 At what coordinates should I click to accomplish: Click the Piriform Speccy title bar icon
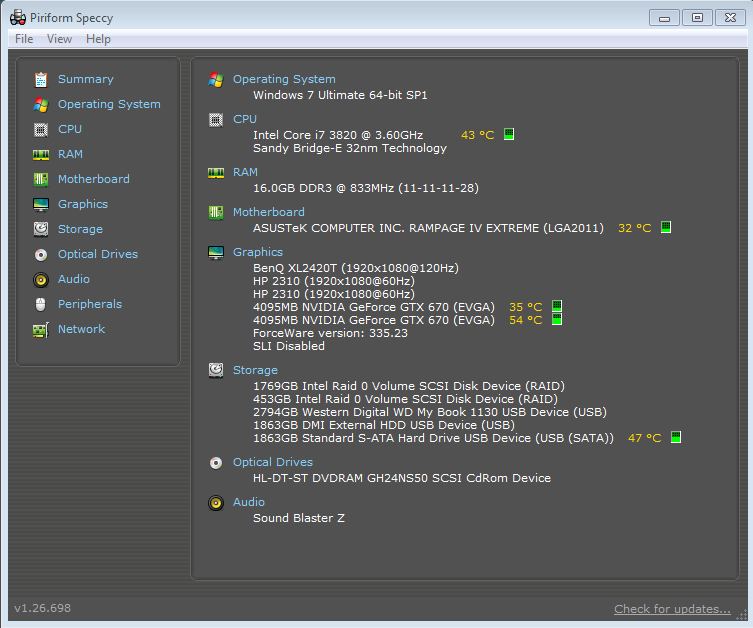pyautogui.click(x=18, y=18)
